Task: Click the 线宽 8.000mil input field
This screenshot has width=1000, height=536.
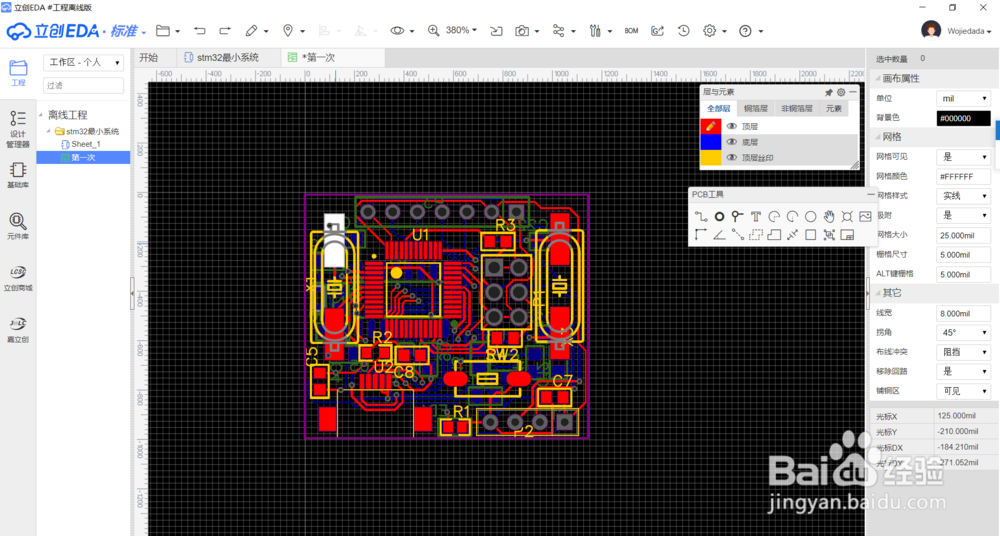Action: 963,313
